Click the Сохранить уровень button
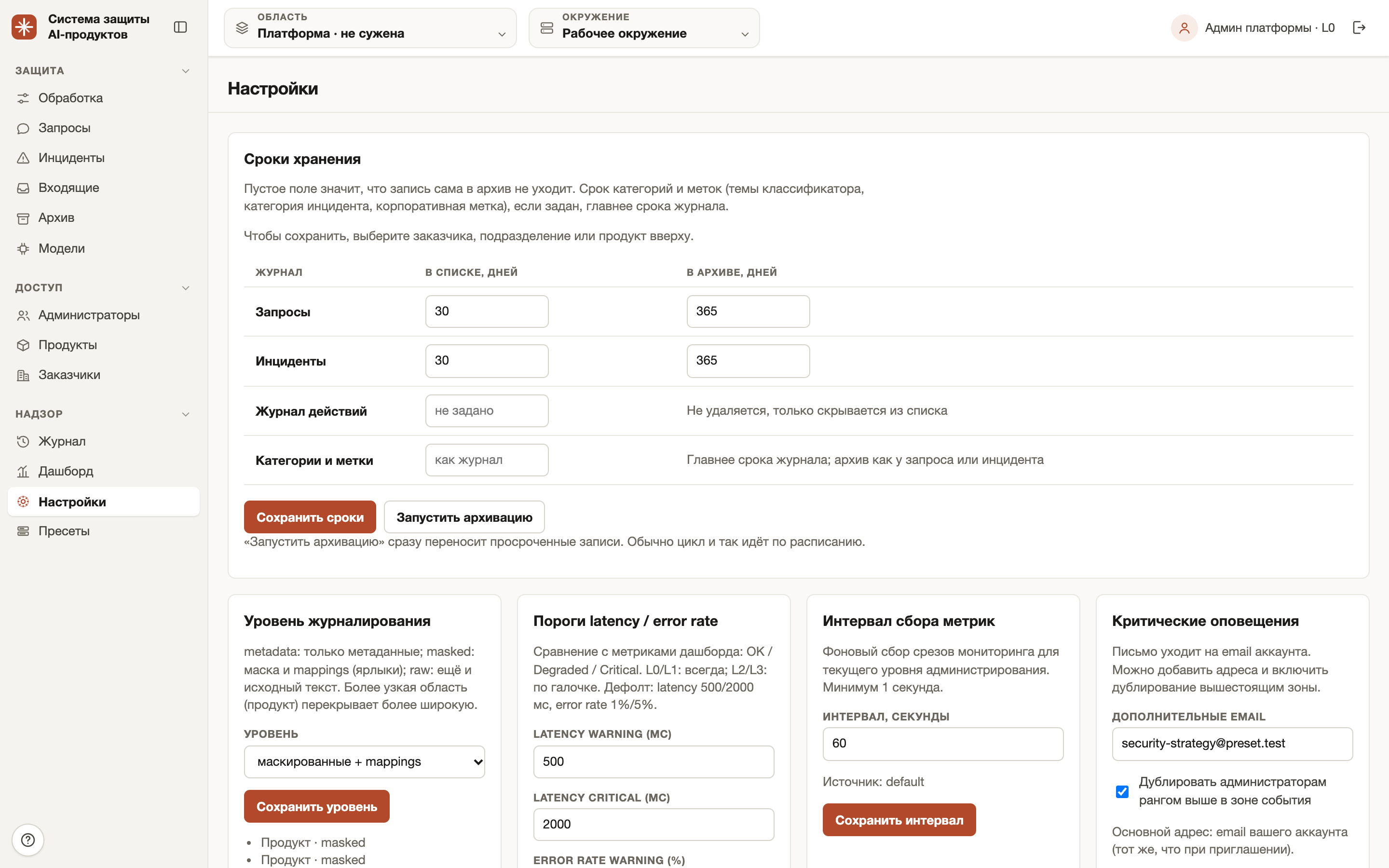 click(x=317, y=807)
